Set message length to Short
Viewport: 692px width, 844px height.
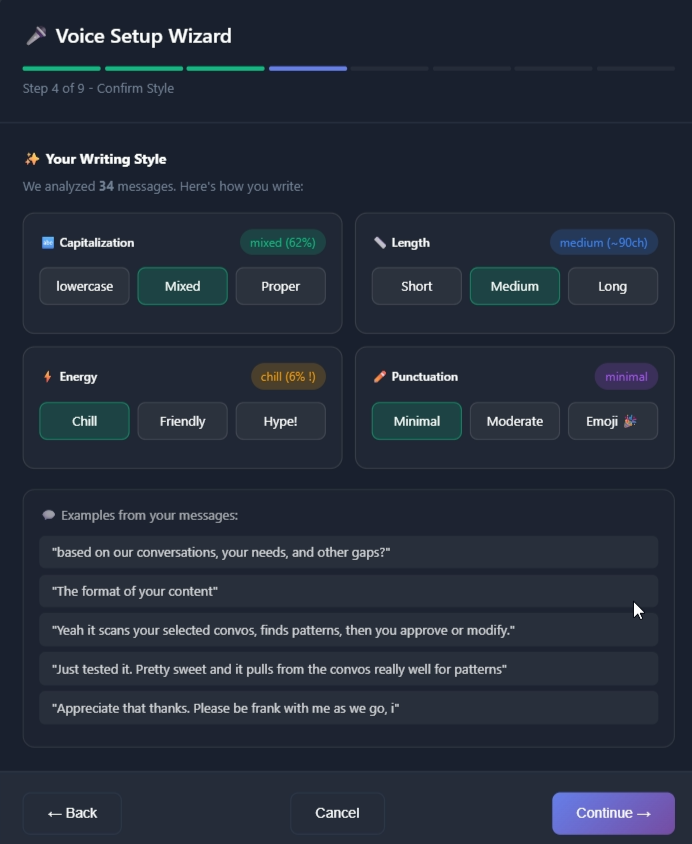pos(417,286)
